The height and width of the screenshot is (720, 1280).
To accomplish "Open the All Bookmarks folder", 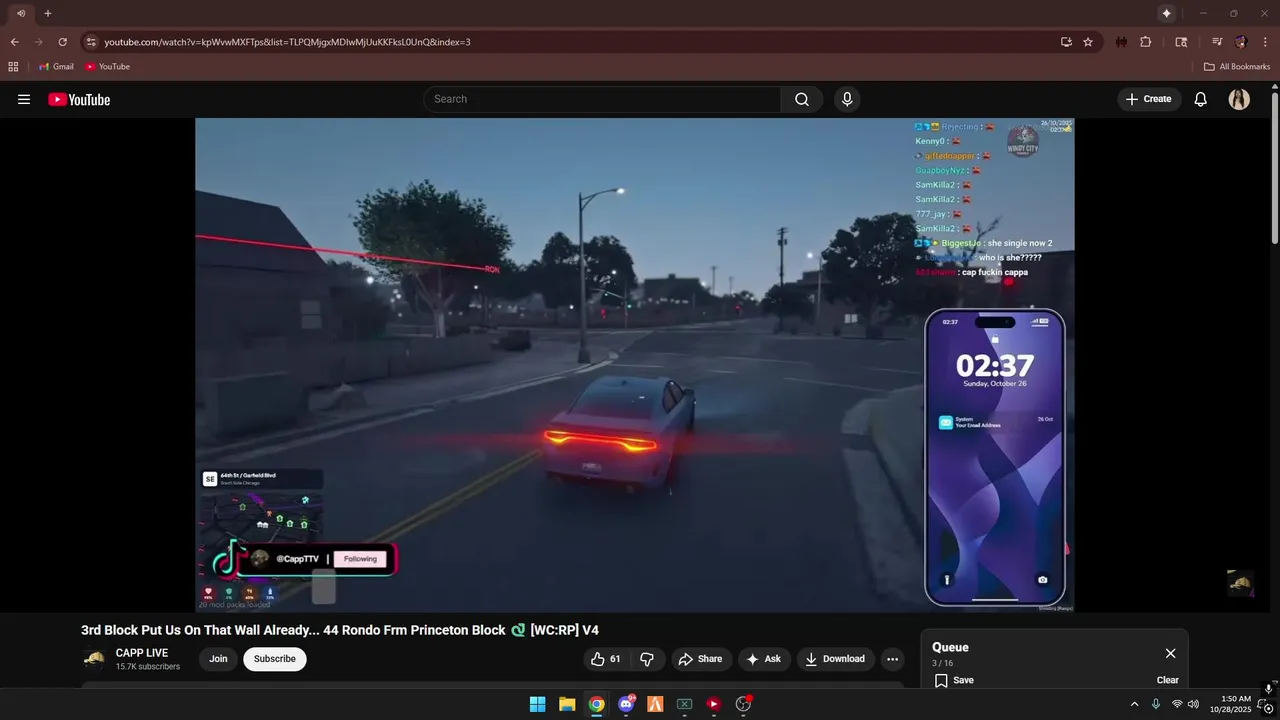I will (x=1237, y=67).
